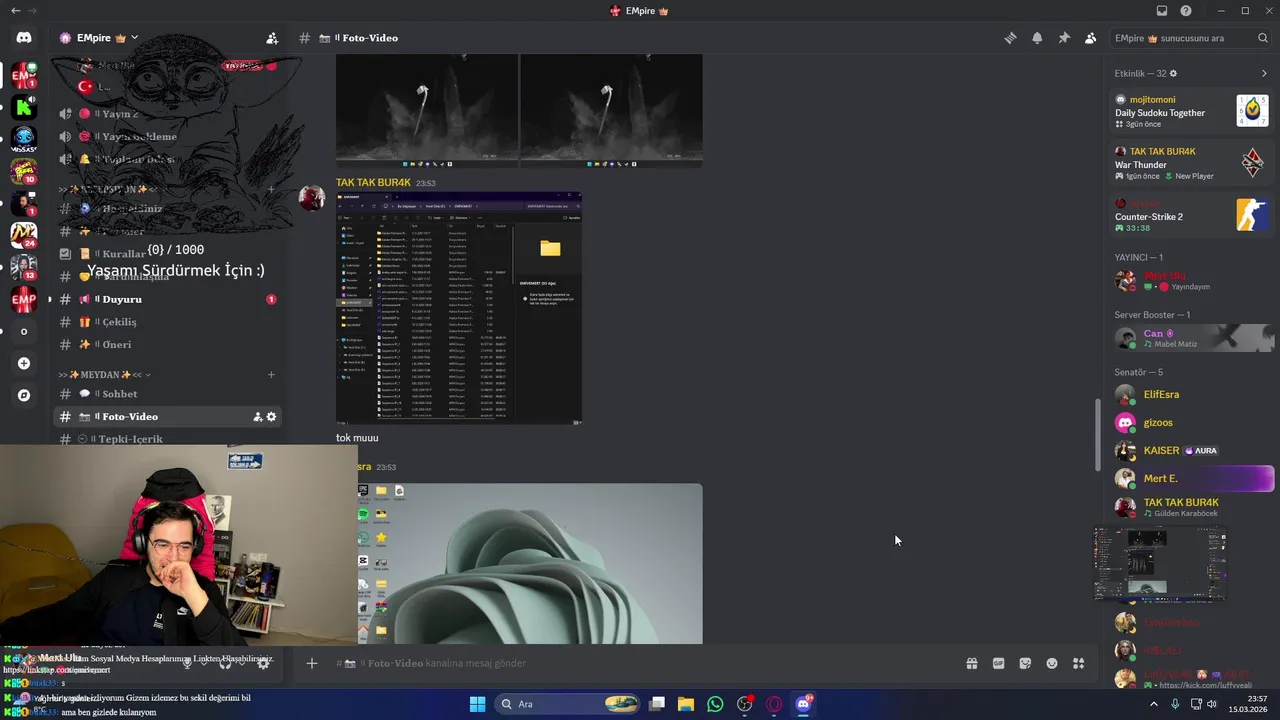
Task: Open the Inbox icon in title bar
Action: tap(1161, 11)
